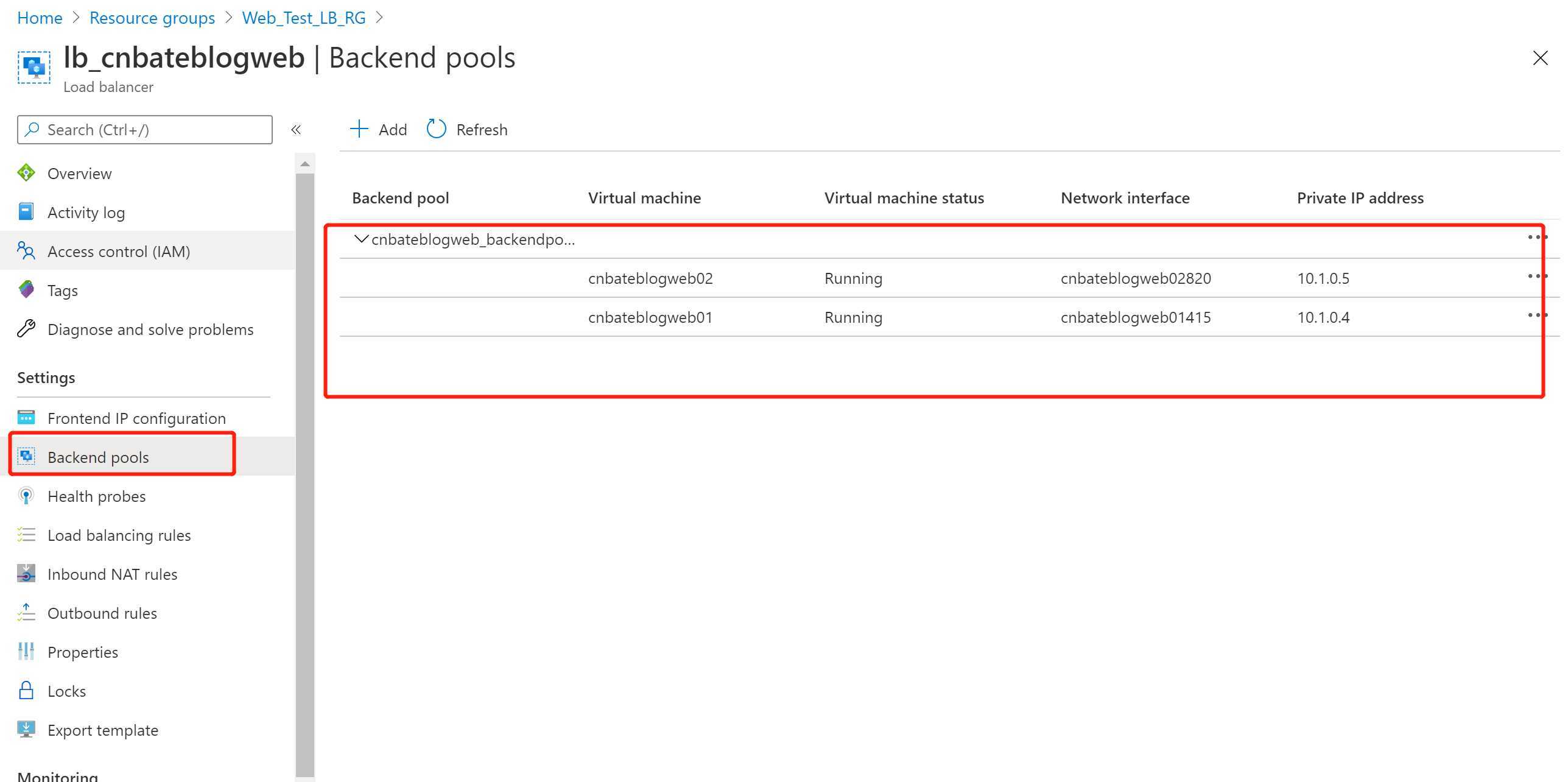This screenshot has height=782, width=1568.
Task: Click the 10.1.0.5 private IP cell
Action: (1323, 278)
